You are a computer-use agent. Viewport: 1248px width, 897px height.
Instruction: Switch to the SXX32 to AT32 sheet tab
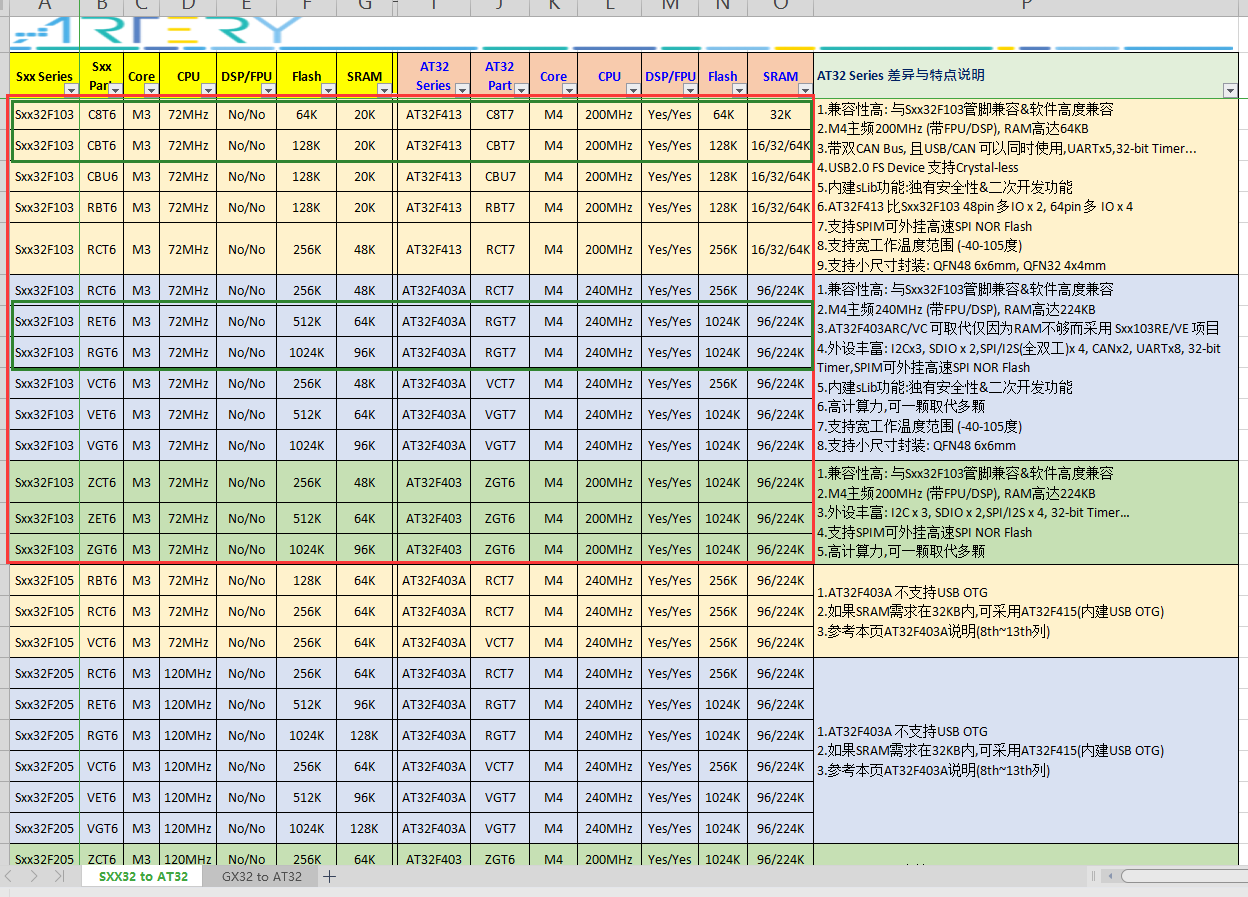tap(143, 877)
